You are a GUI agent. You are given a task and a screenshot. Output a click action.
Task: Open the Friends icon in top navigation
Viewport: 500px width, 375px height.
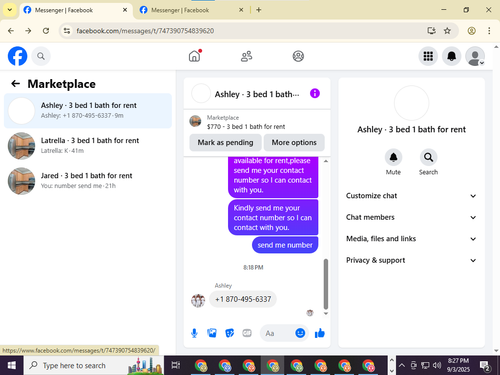coord(246,56)
